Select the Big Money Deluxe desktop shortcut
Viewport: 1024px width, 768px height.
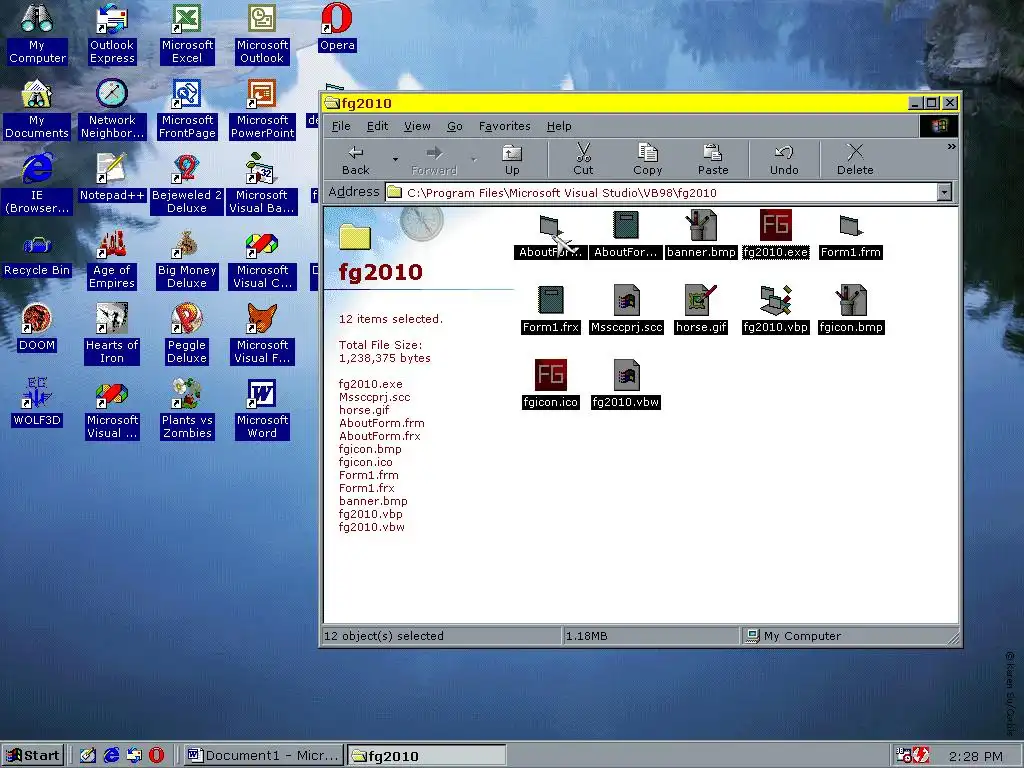tap(186, 244)
